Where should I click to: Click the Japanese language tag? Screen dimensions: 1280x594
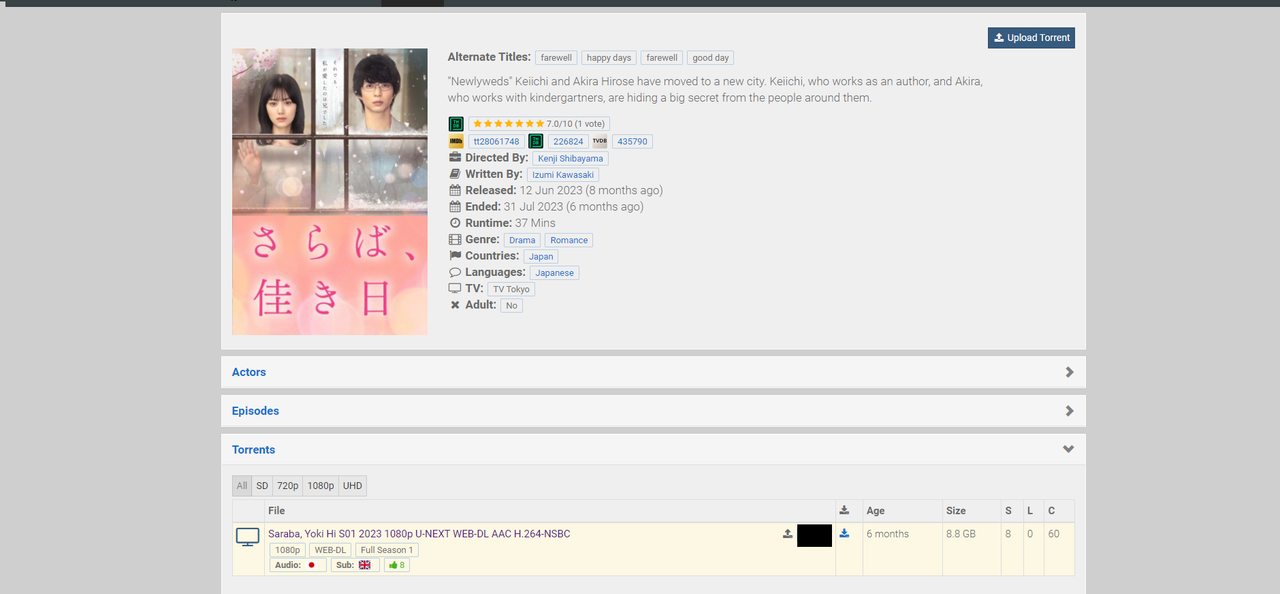pos(554,273)
